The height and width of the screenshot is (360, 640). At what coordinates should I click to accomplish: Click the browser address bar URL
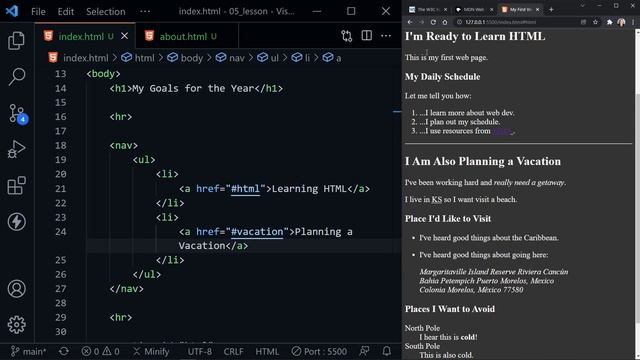point(500,22)
